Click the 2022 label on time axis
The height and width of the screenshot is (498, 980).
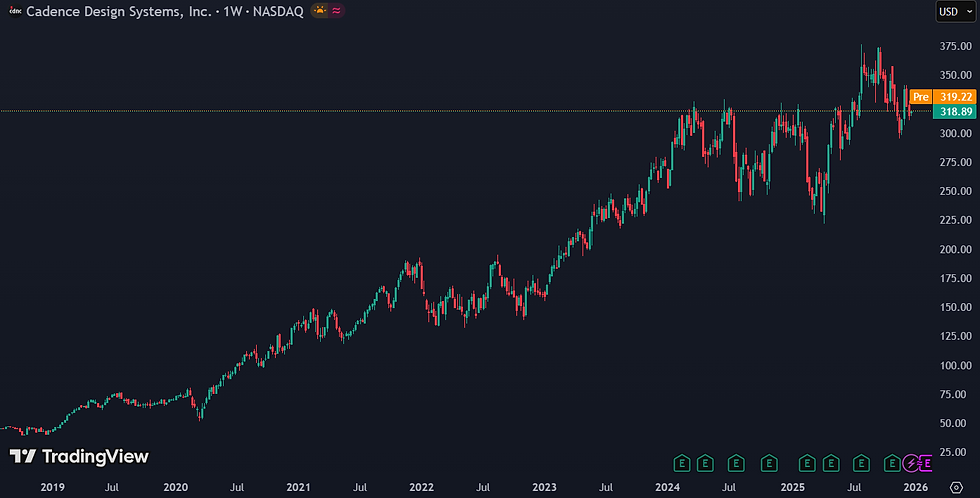pyautogui.click(x=421, y=487)
